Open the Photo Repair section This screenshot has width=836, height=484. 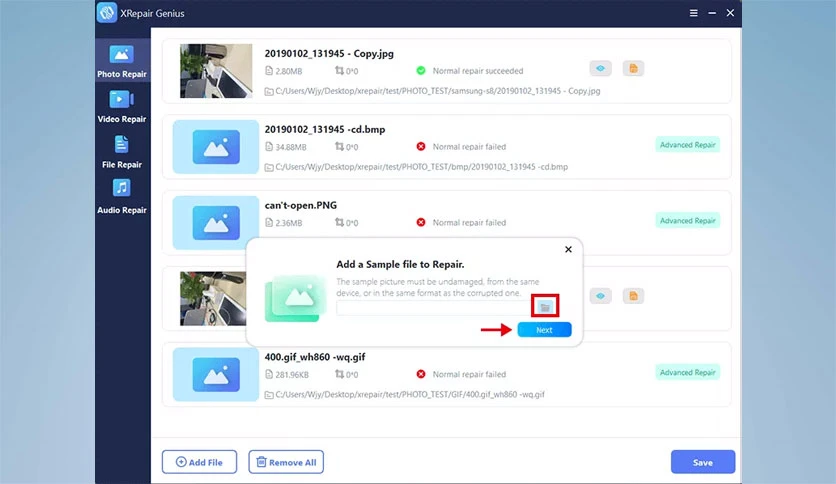point(122,61)
